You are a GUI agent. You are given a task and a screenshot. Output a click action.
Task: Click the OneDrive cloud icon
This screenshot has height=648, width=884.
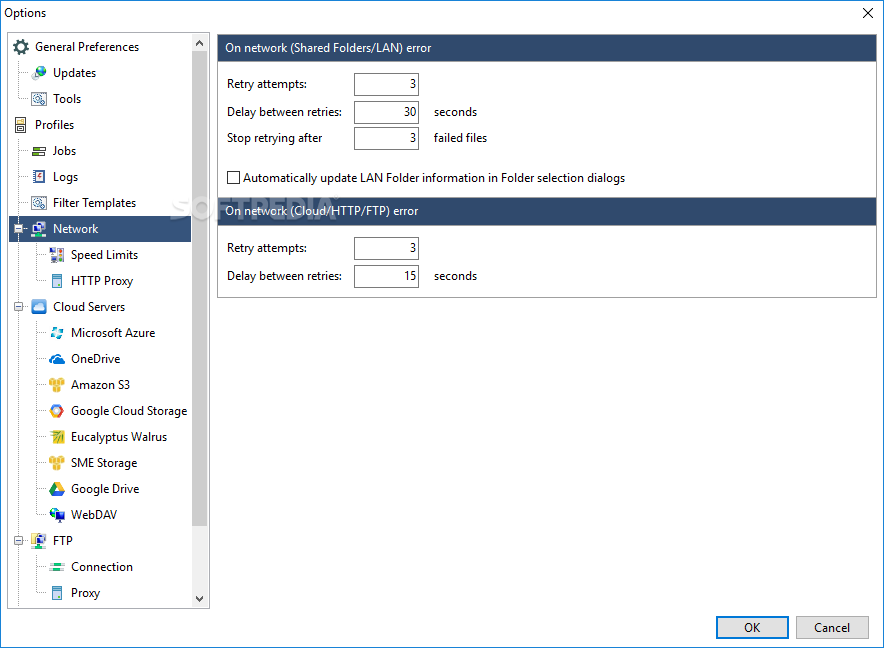coord(57,359)
